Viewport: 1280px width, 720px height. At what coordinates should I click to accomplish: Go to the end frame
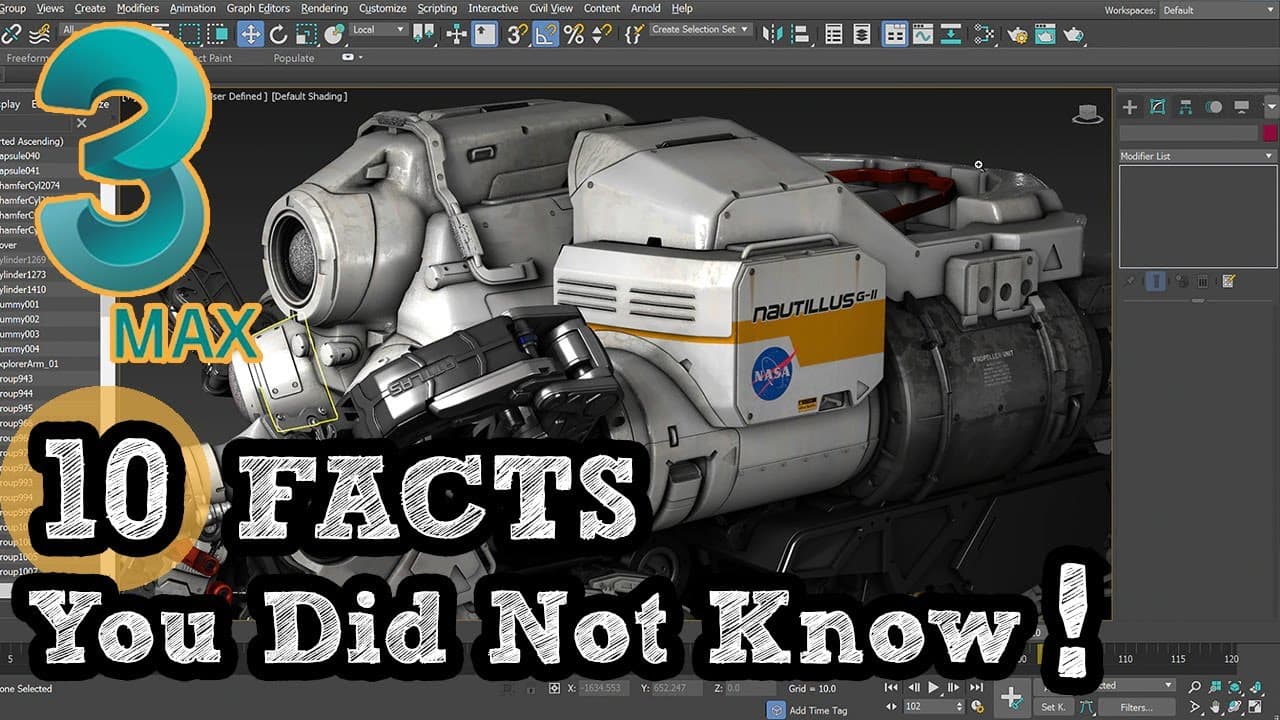(x=975, y=688)
